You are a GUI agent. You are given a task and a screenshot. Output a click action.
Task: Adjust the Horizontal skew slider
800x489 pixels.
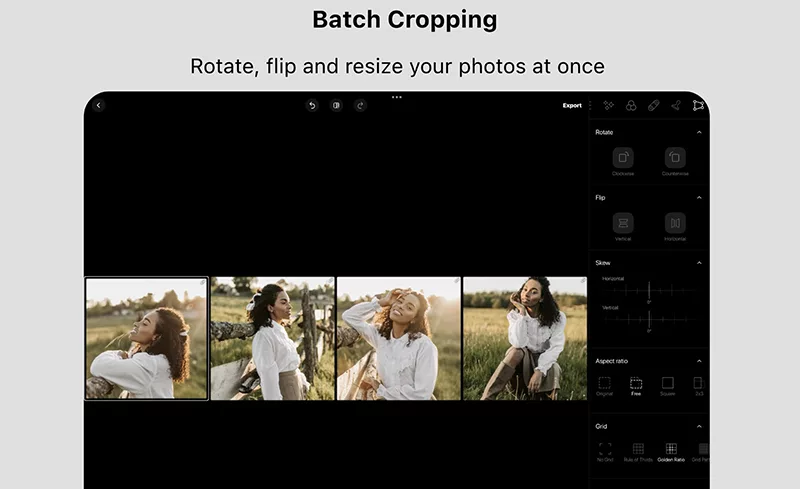649,291
